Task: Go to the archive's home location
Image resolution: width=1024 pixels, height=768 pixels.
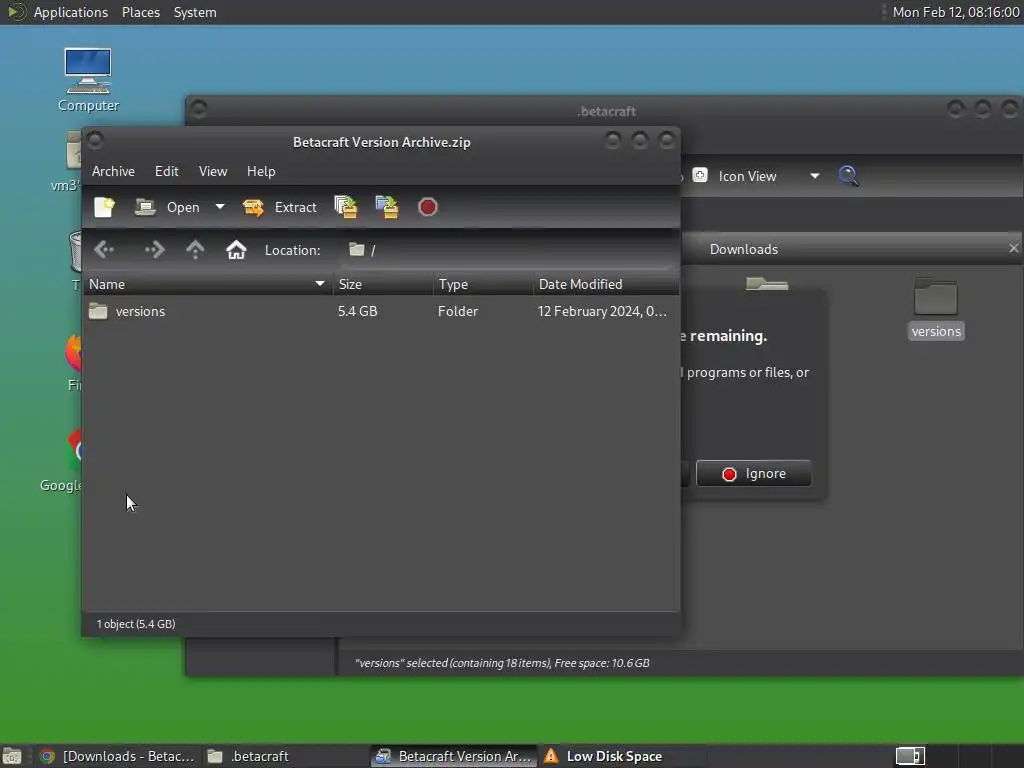Action: point(236,249)
